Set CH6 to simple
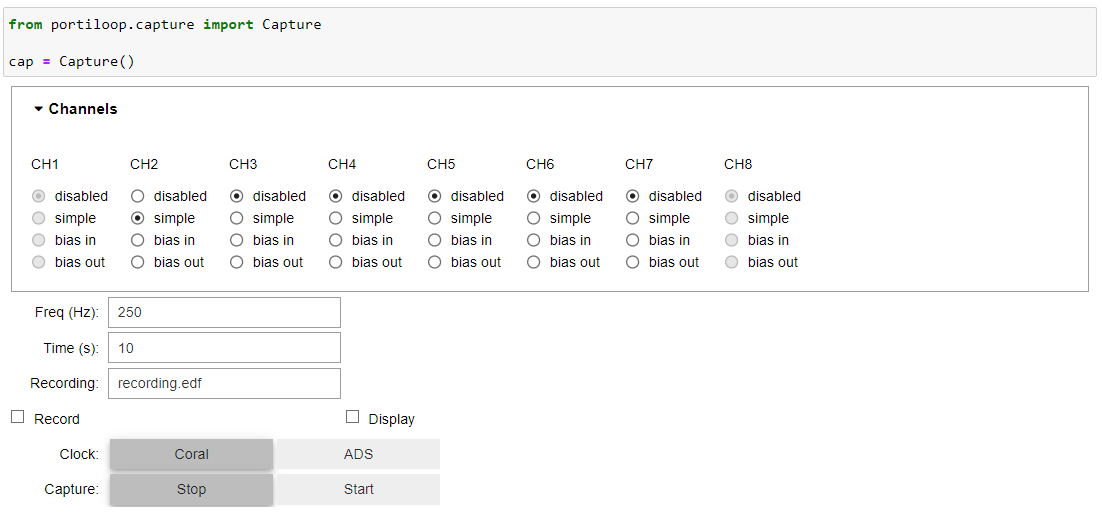Viewport: 1102px width, 513px height. click(x=534, y=219)
